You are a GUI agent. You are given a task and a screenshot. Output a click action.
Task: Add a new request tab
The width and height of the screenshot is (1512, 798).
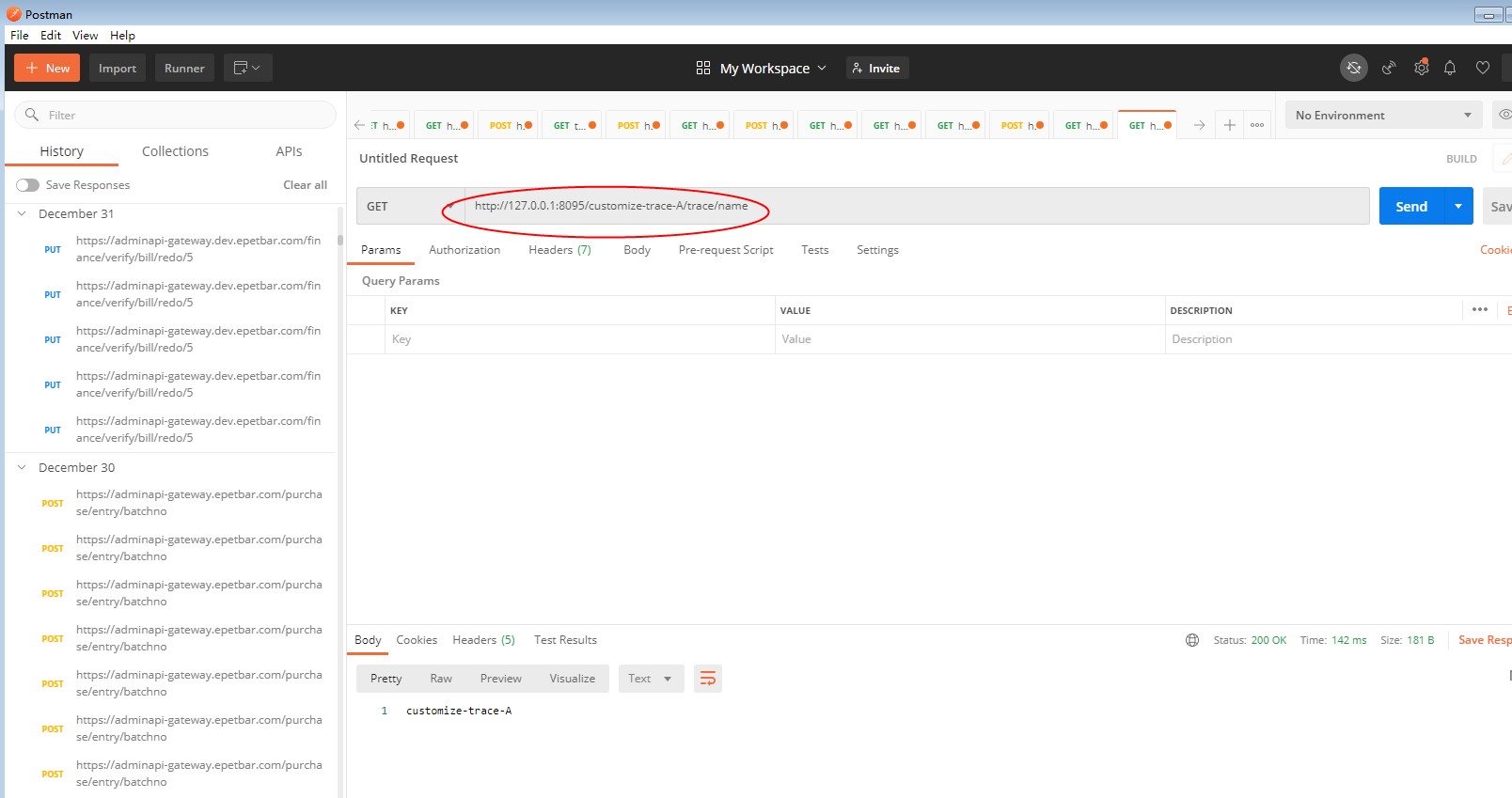pyautogui.click(x=1229, y=125)
